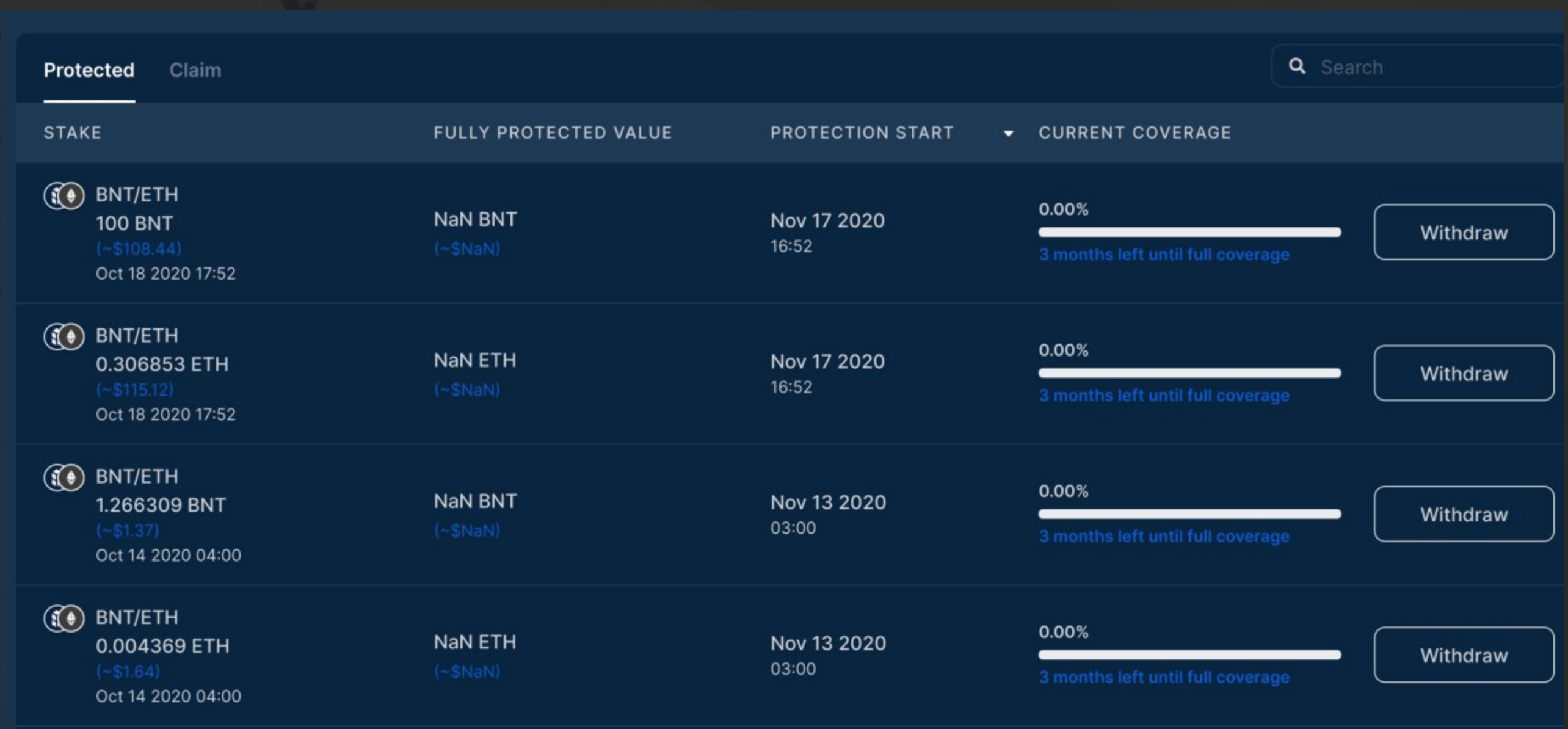
Task: Click the Current Coverage column header
Action: pos(1134,132)
